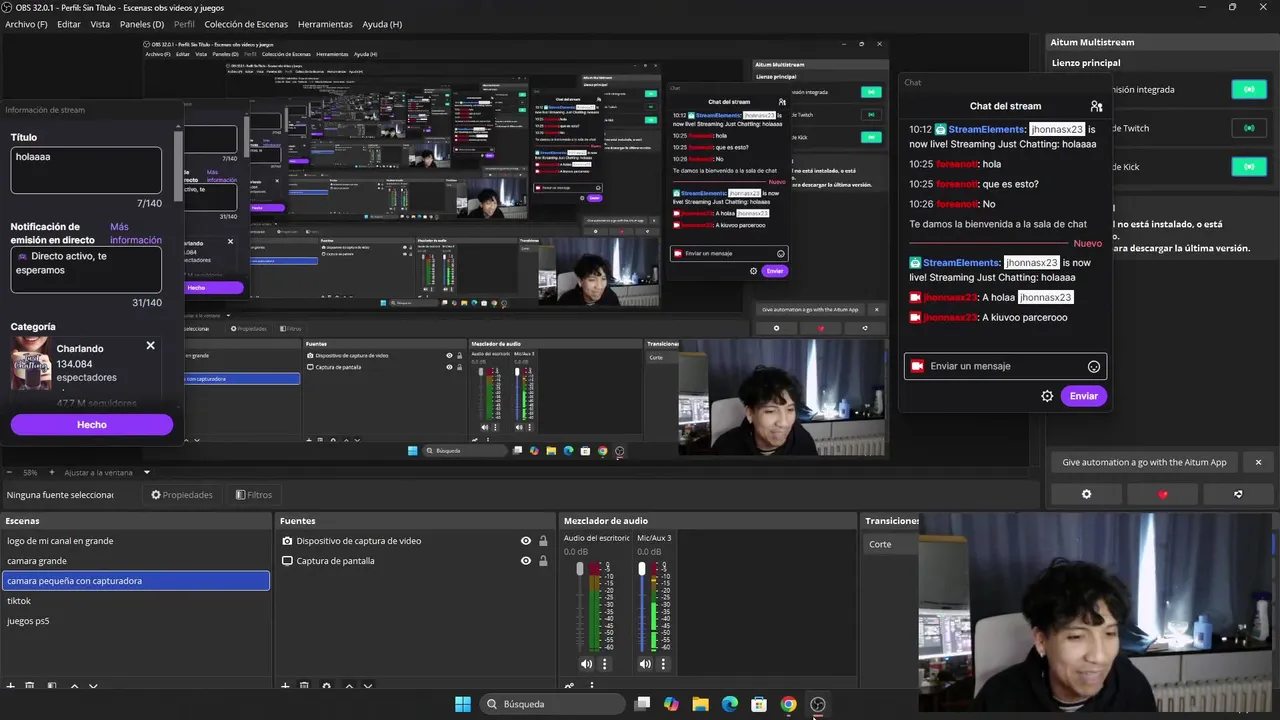Viewport: 1280px width, 720px height.
Task: Zoom out the preview with minus
Action: [9, 472]
